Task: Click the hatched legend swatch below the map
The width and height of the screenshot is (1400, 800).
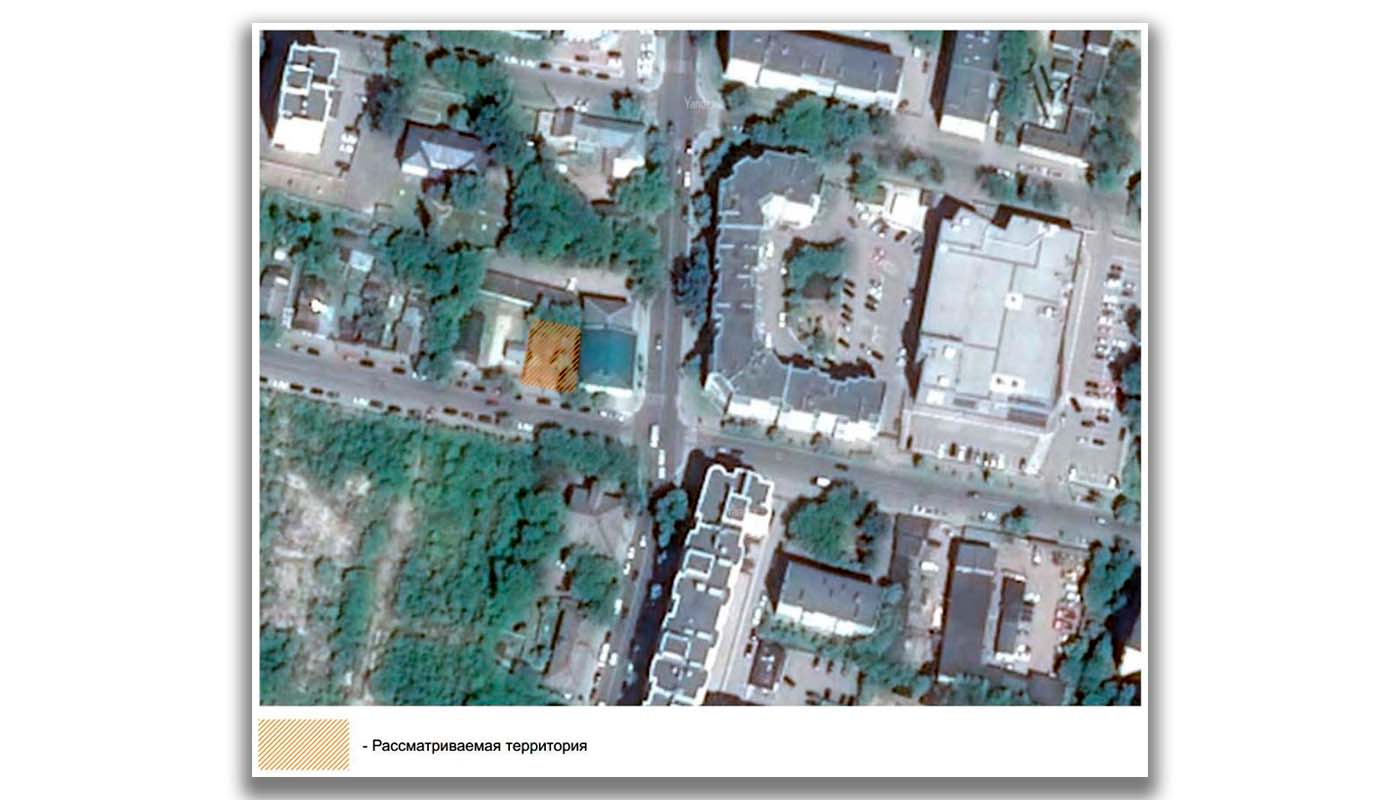Action: pos(304,745)
